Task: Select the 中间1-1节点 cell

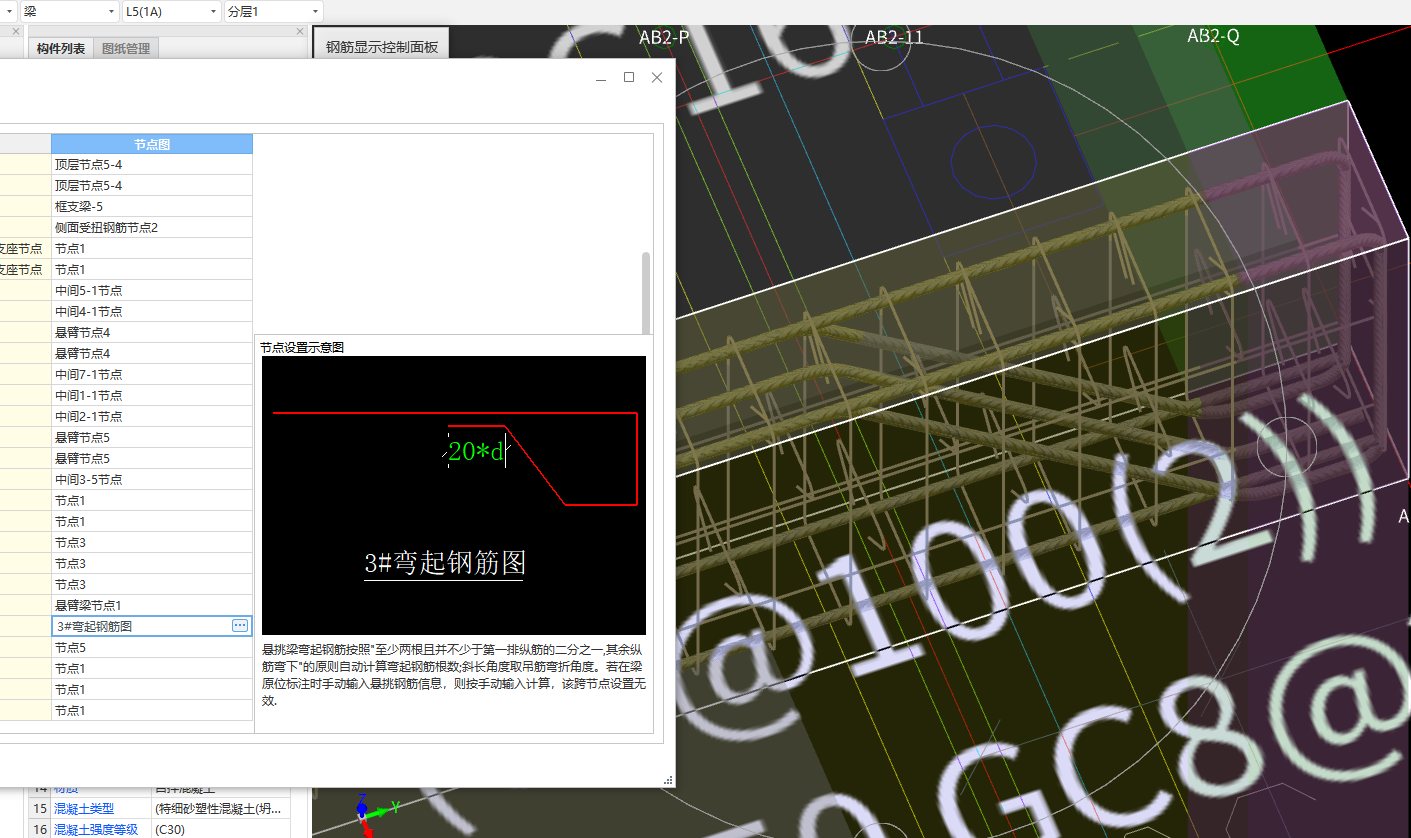Action: [152, 395]
